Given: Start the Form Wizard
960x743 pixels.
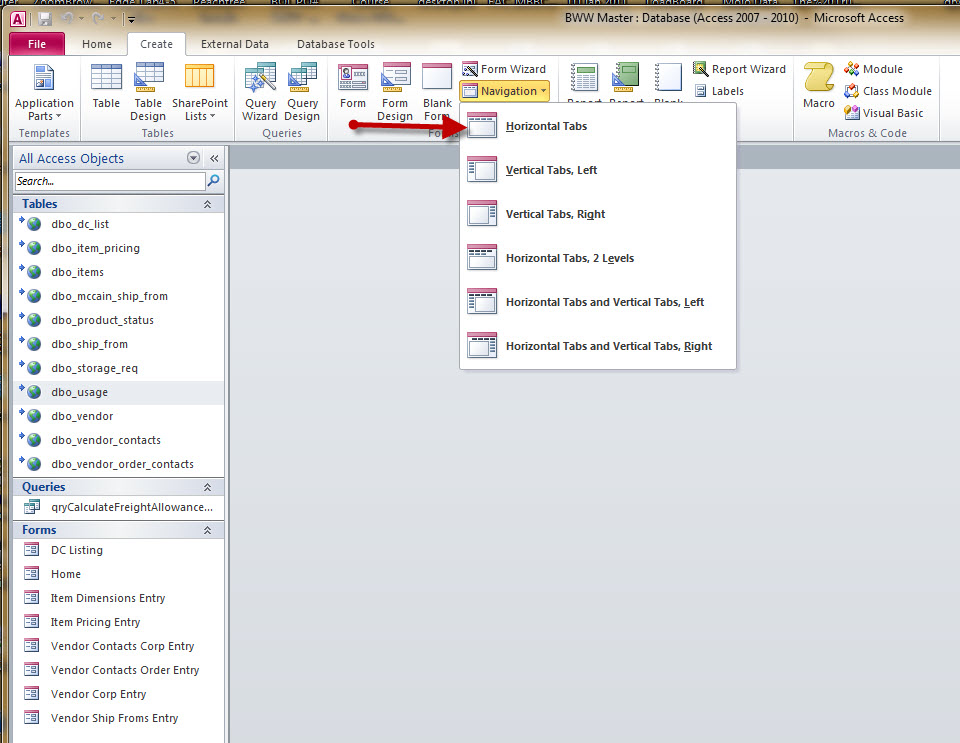Looking at the screenshot, I should point(505,69).
